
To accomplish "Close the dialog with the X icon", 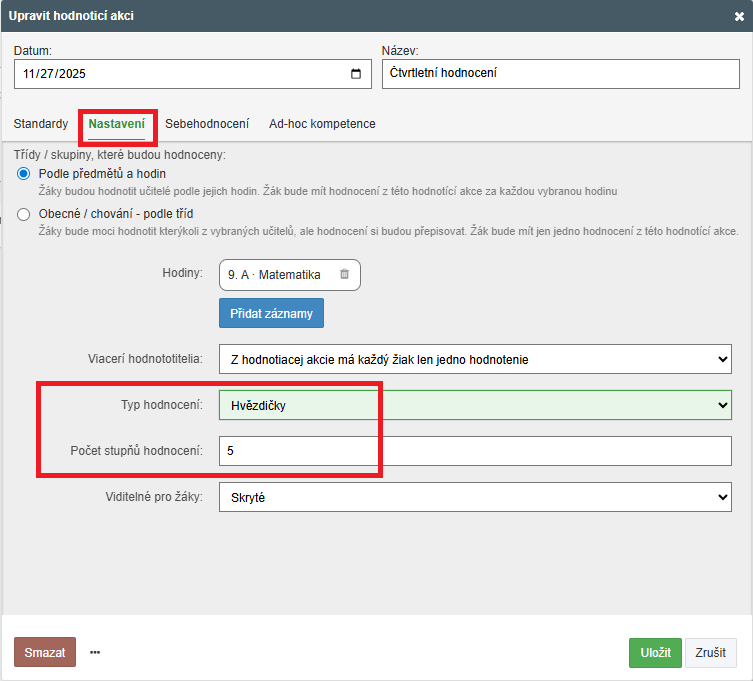I will pos(739,16).
